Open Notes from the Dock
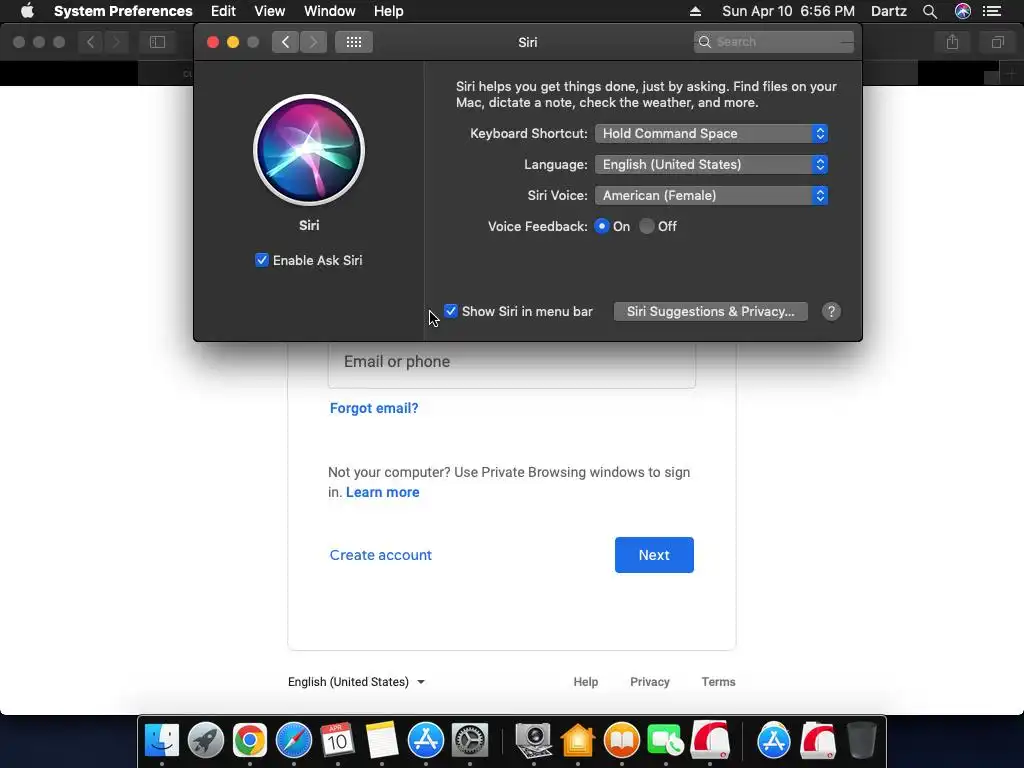The image size is (1024, 768). coord(381,740)
